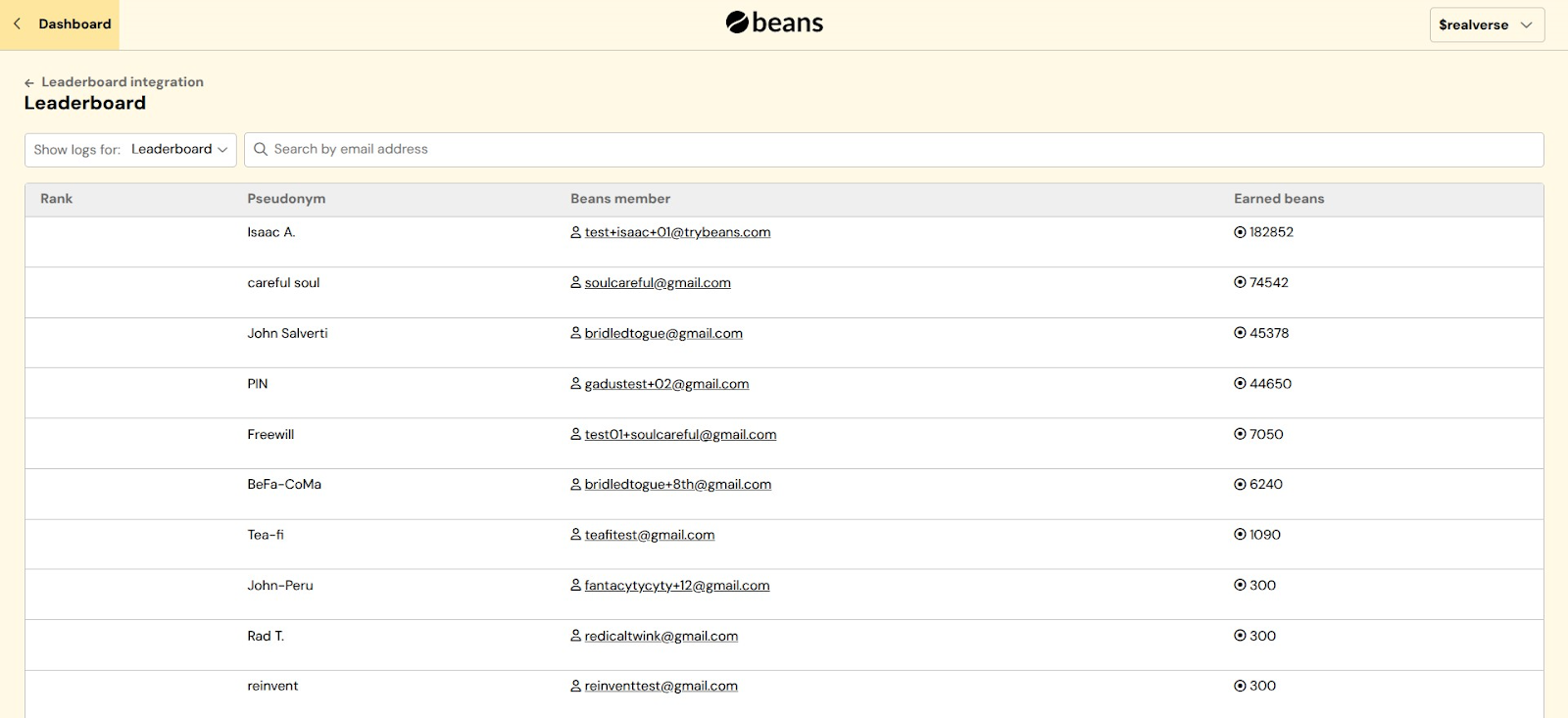Open member bridledtogue@gmail.com link
The image size is (1568, 718).
point(663,334)
